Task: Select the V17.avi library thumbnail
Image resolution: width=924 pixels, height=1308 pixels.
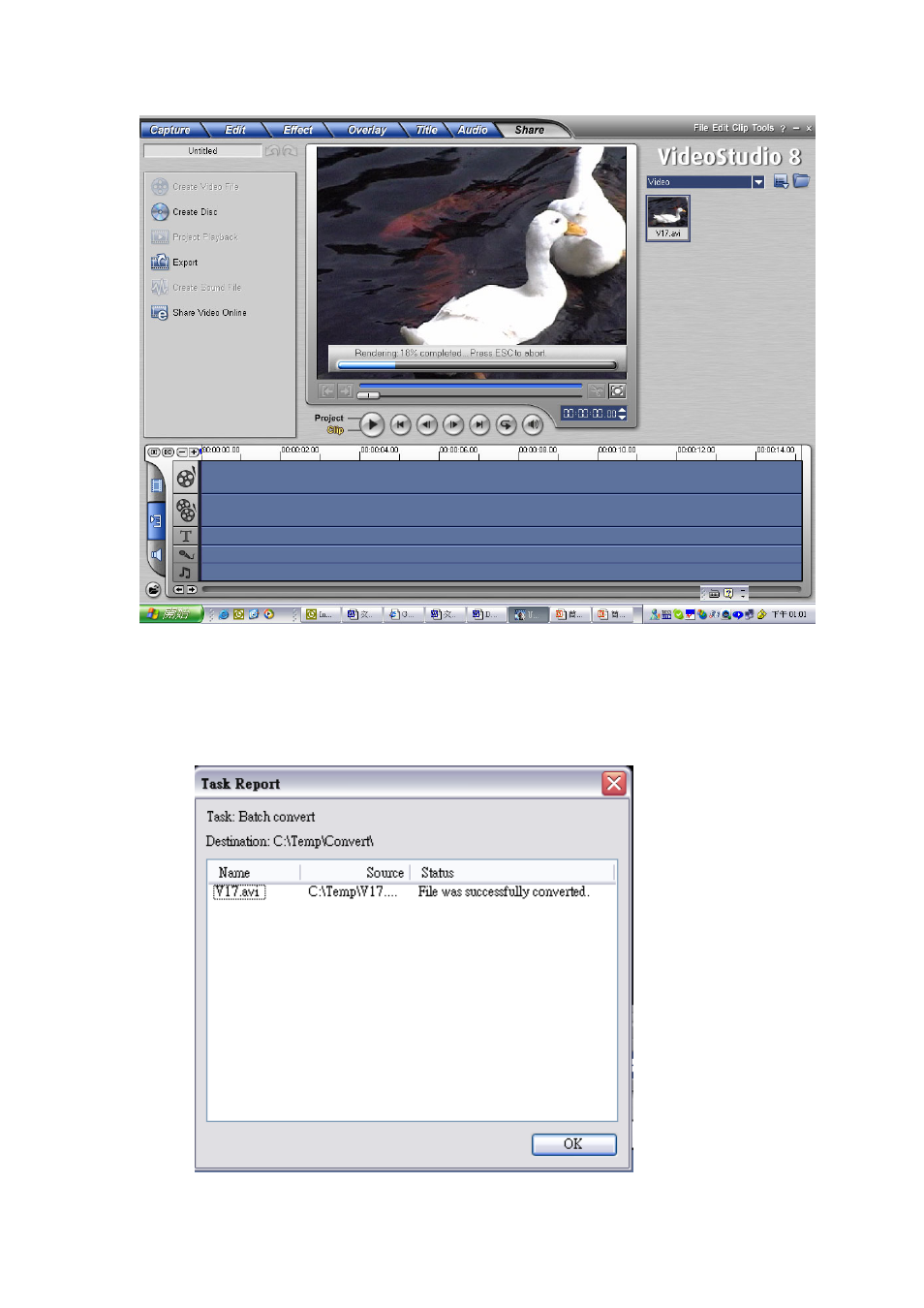Action: tap(667, 217)
